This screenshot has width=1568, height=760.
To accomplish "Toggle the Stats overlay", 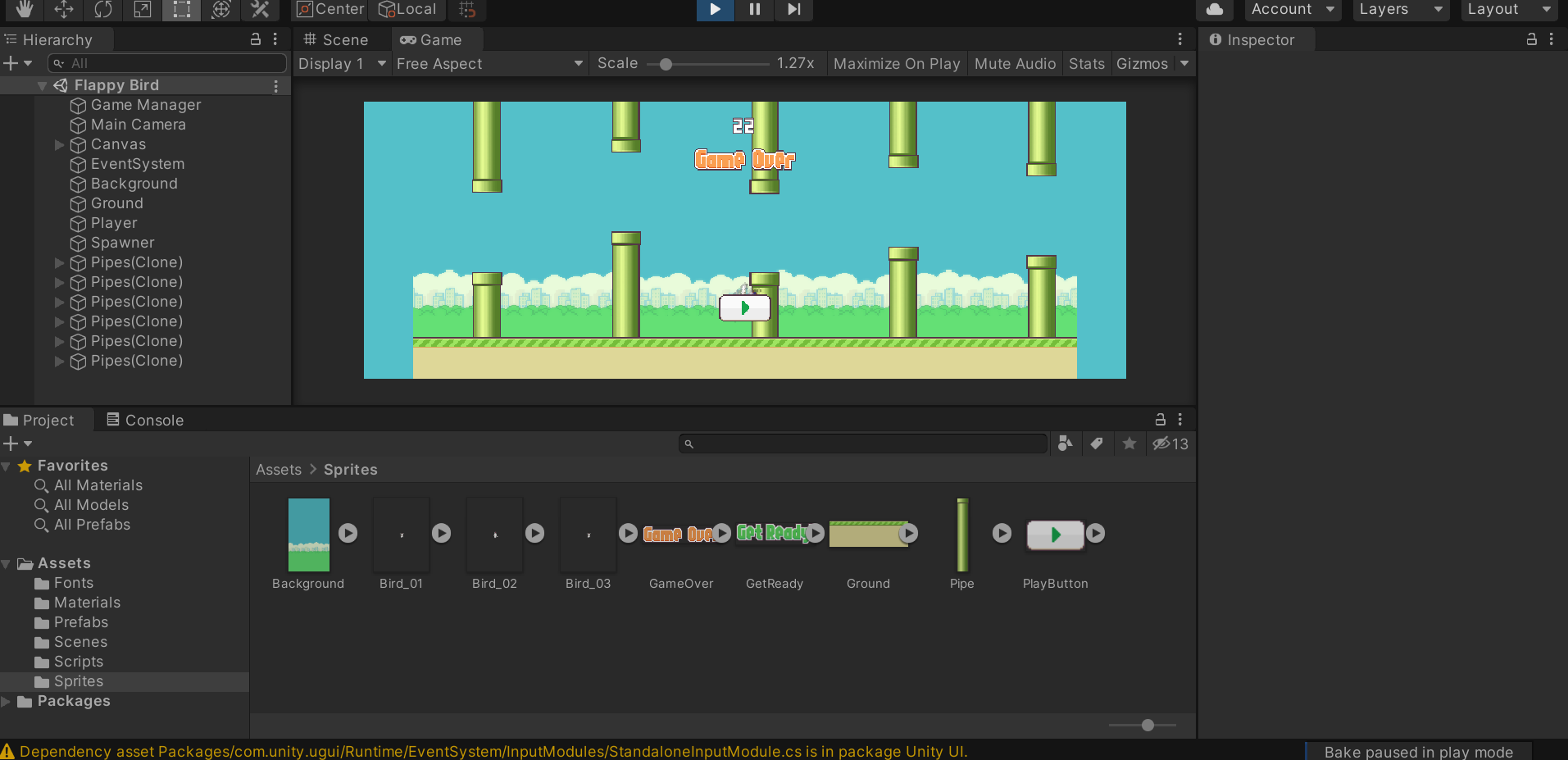I will click(1086, 64).
